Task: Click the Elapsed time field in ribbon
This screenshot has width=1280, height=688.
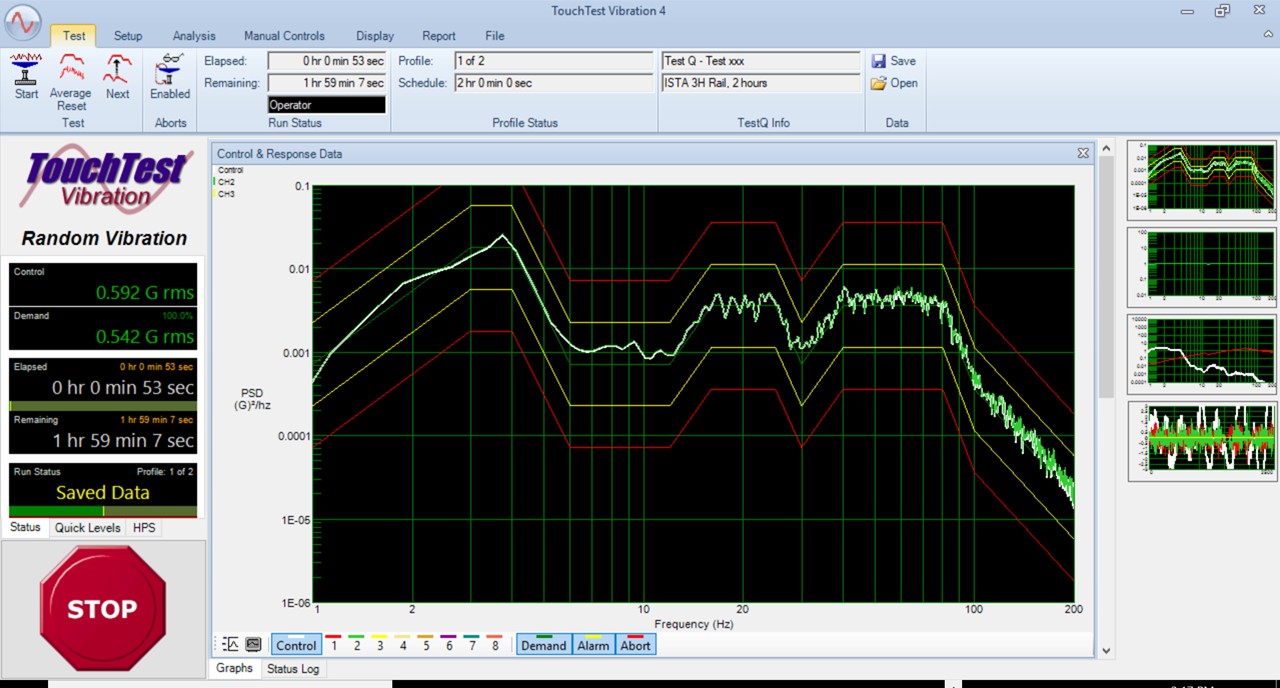Action: coord(327,61)
